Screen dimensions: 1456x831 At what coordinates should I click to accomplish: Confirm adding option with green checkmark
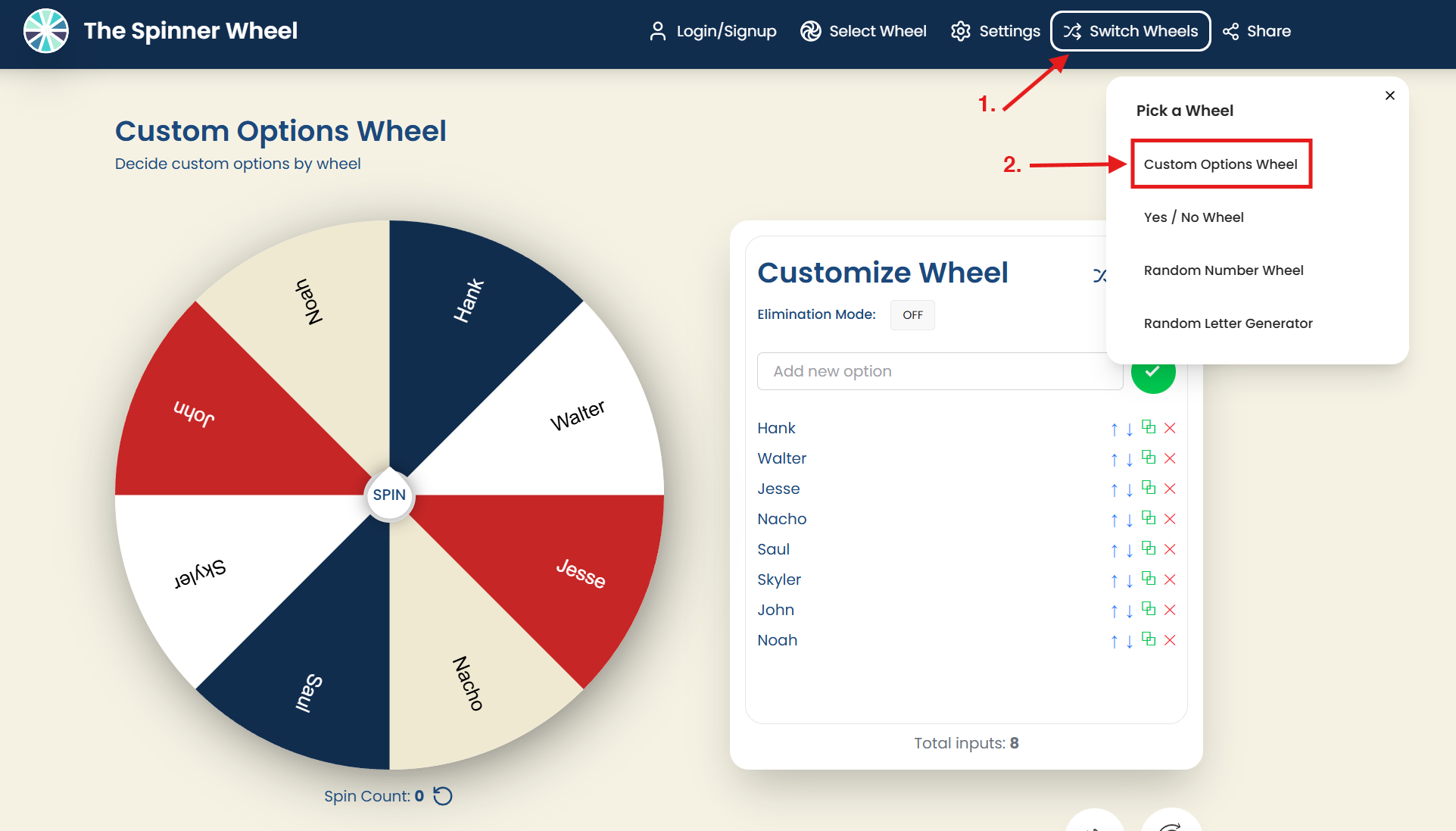(1152, 372)
